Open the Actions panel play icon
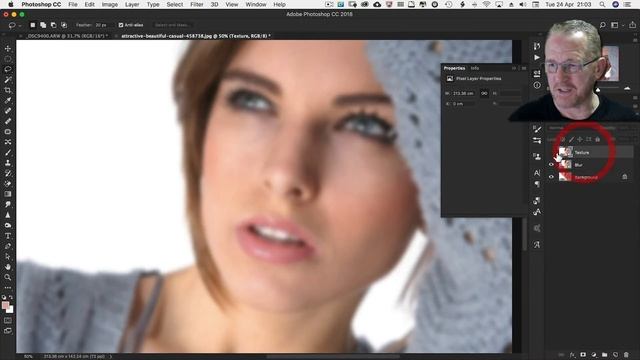The width and height of the screenshot is (640, 360). [x=537, y=58]
